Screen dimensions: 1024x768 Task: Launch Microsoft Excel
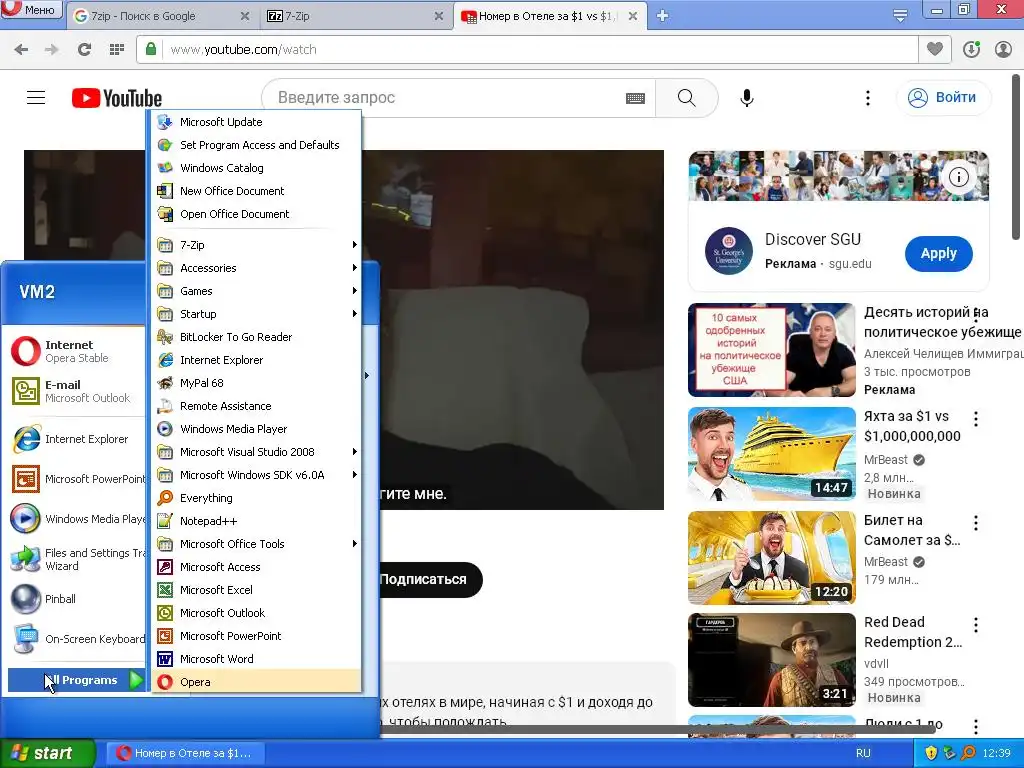[257, 590]
